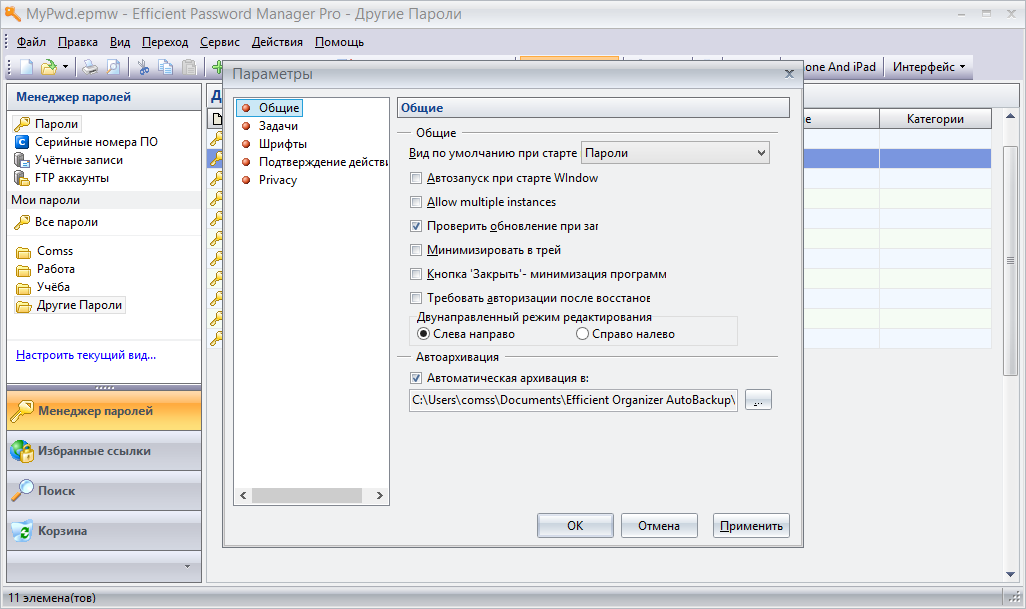Click the Print preview magnifier icon

click(x=113, y=67)
